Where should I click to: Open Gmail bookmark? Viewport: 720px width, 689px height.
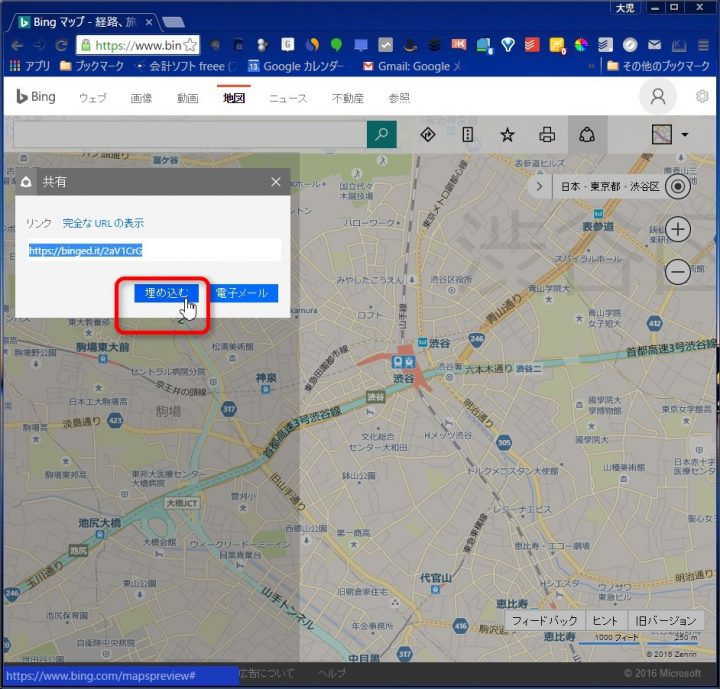coord(412,66)
